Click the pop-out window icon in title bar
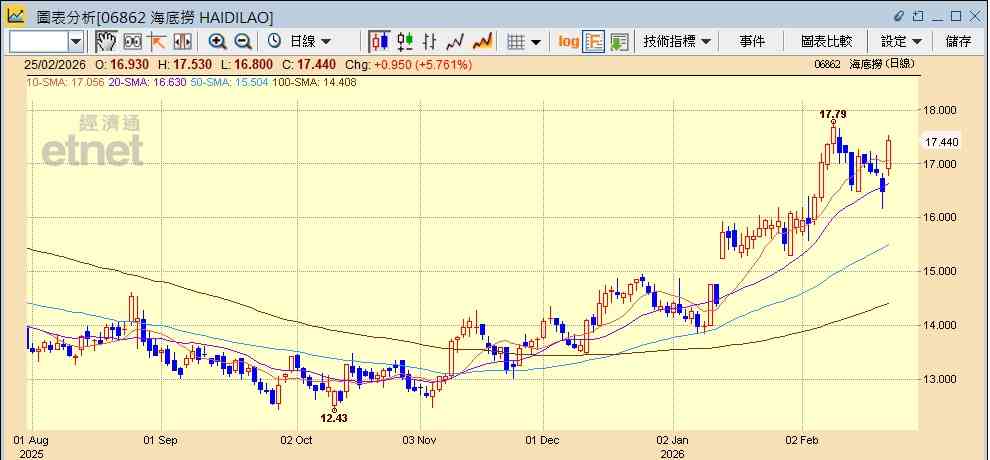 tap(919, 16)
